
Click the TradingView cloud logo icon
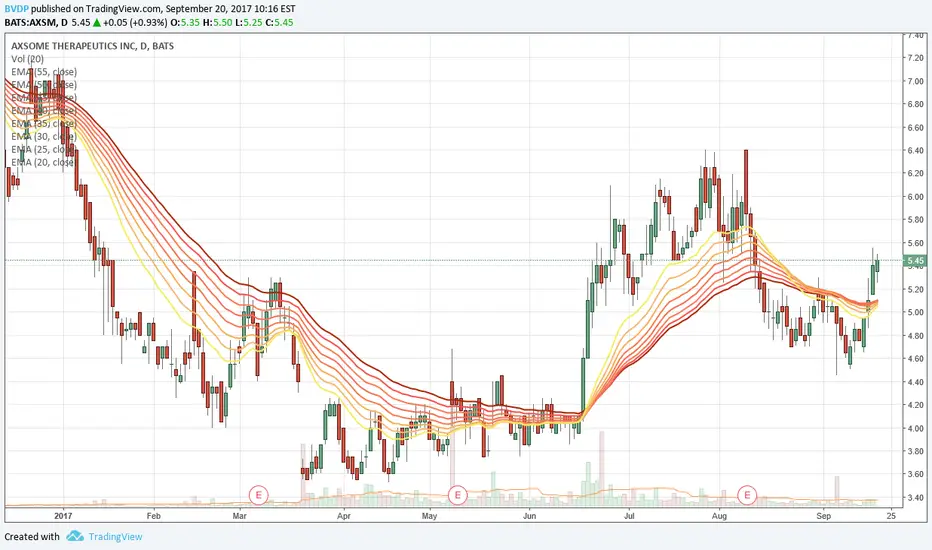[x=75, y=536]
